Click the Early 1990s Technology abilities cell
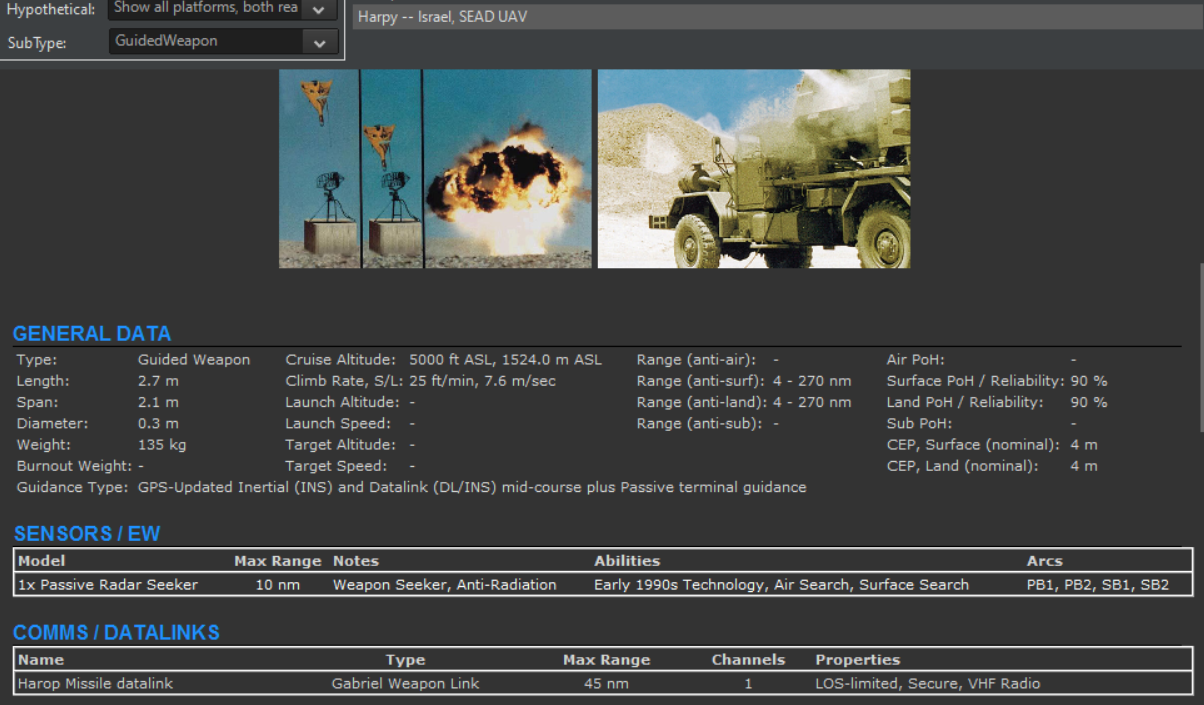 [x=781, y=585]
